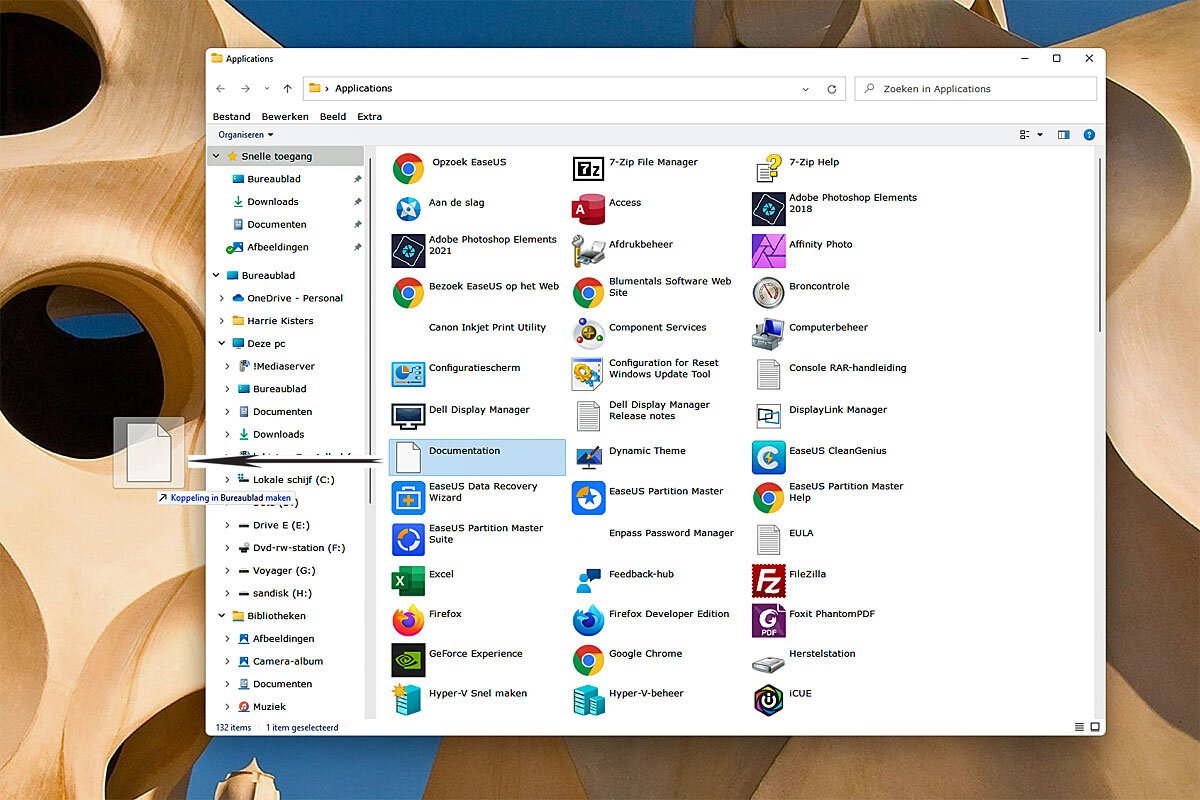Screen dimensions: 1200x800
Task: Click the Excel application icon
Action: coord(408,580)
